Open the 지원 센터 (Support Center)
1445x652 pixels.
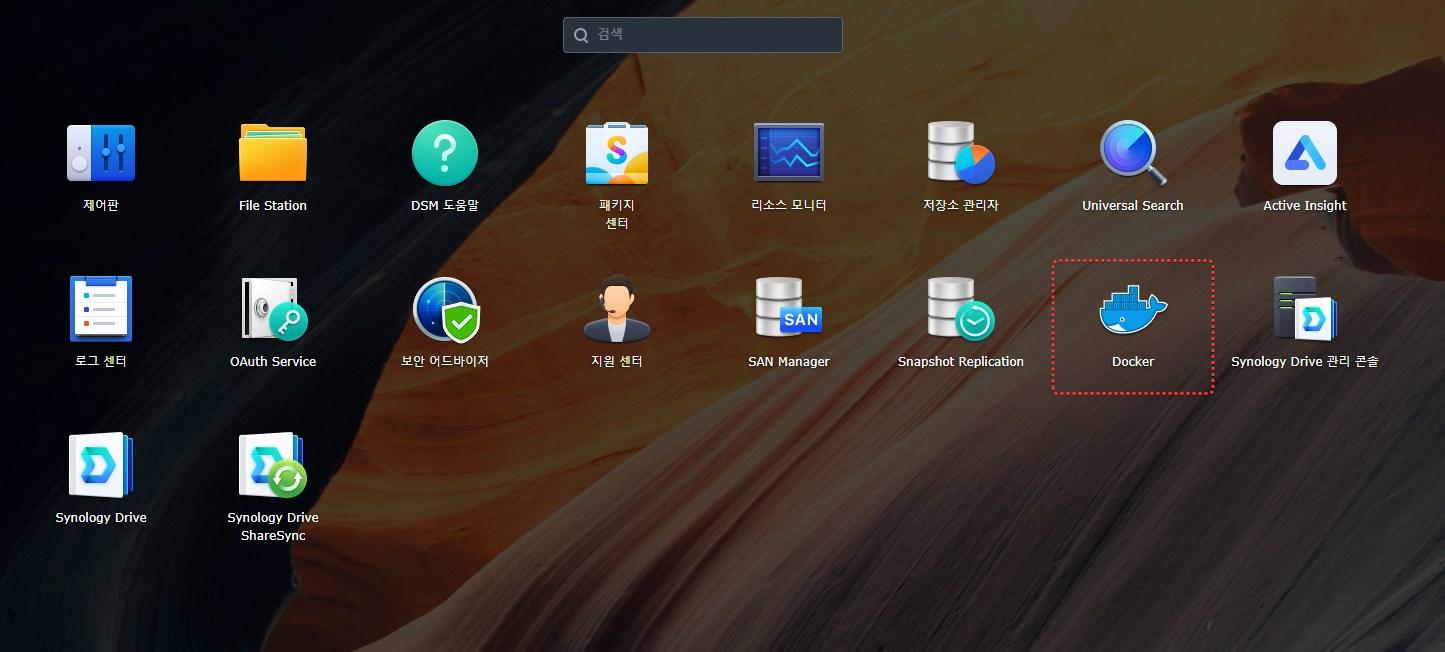coord(616,308)
